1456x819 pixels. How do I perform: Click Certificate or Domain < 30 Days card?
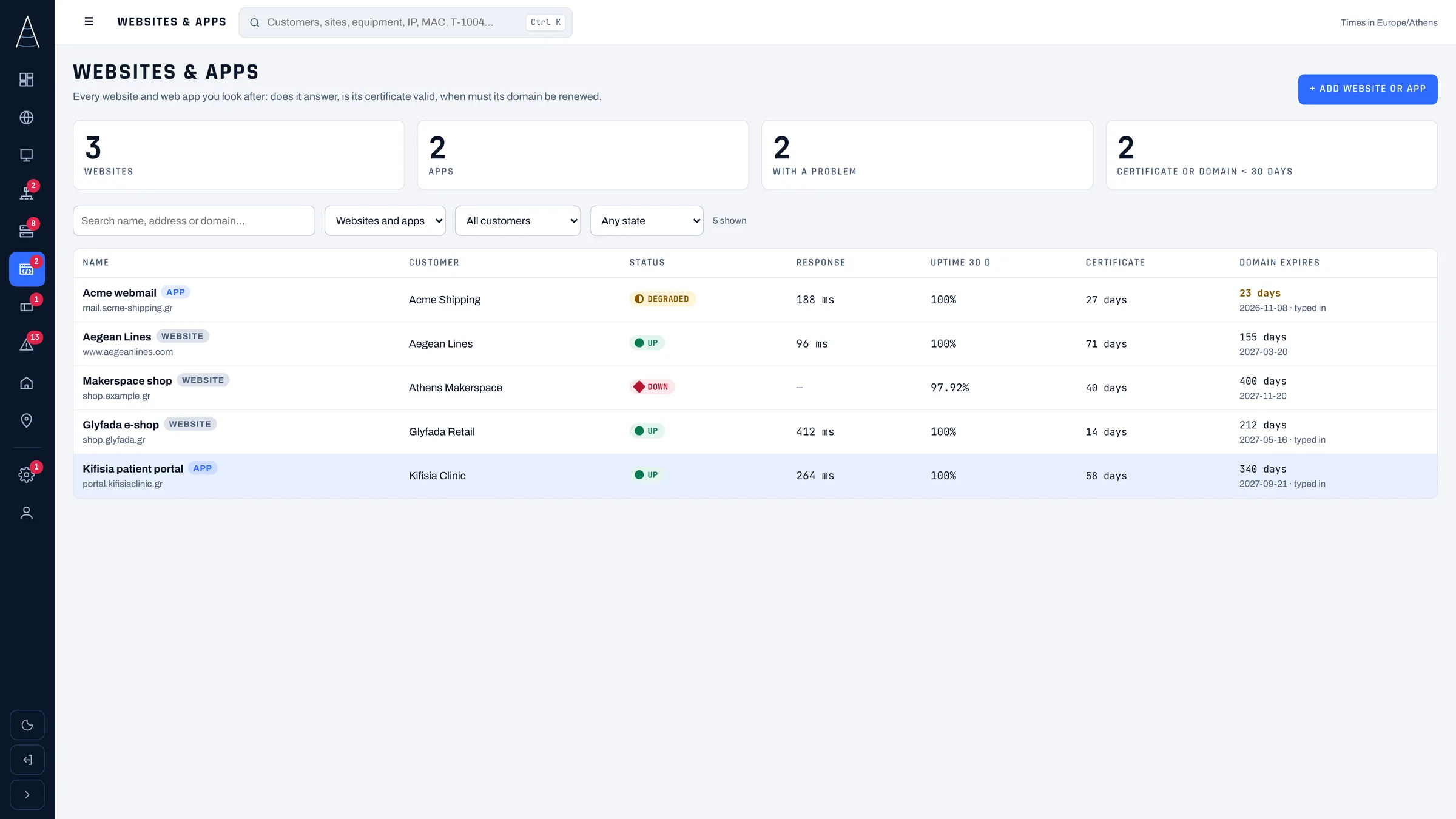click(1271, 155)
